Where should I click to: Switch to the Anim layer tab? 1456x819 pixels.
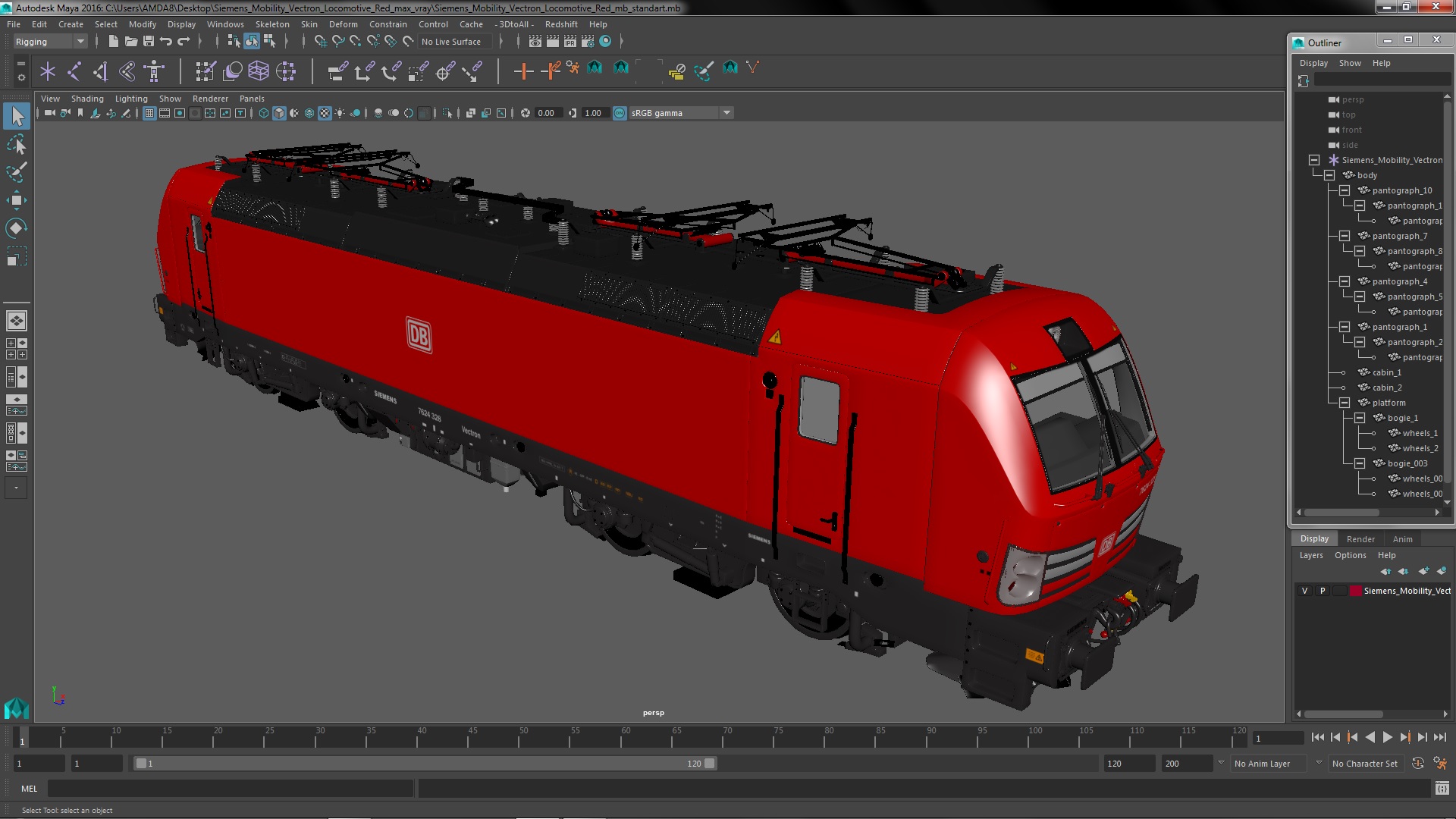pyautogui.click(x=1402, y=539)
